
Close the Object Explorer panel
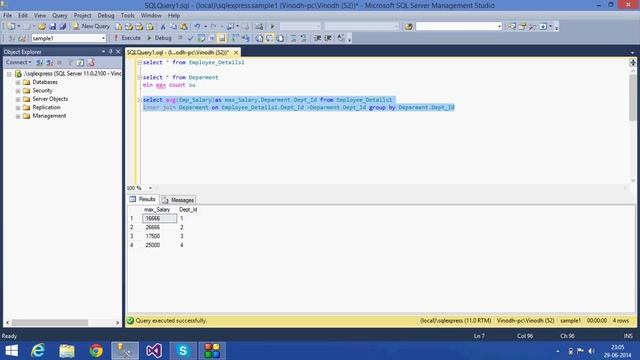pos(118,51)
